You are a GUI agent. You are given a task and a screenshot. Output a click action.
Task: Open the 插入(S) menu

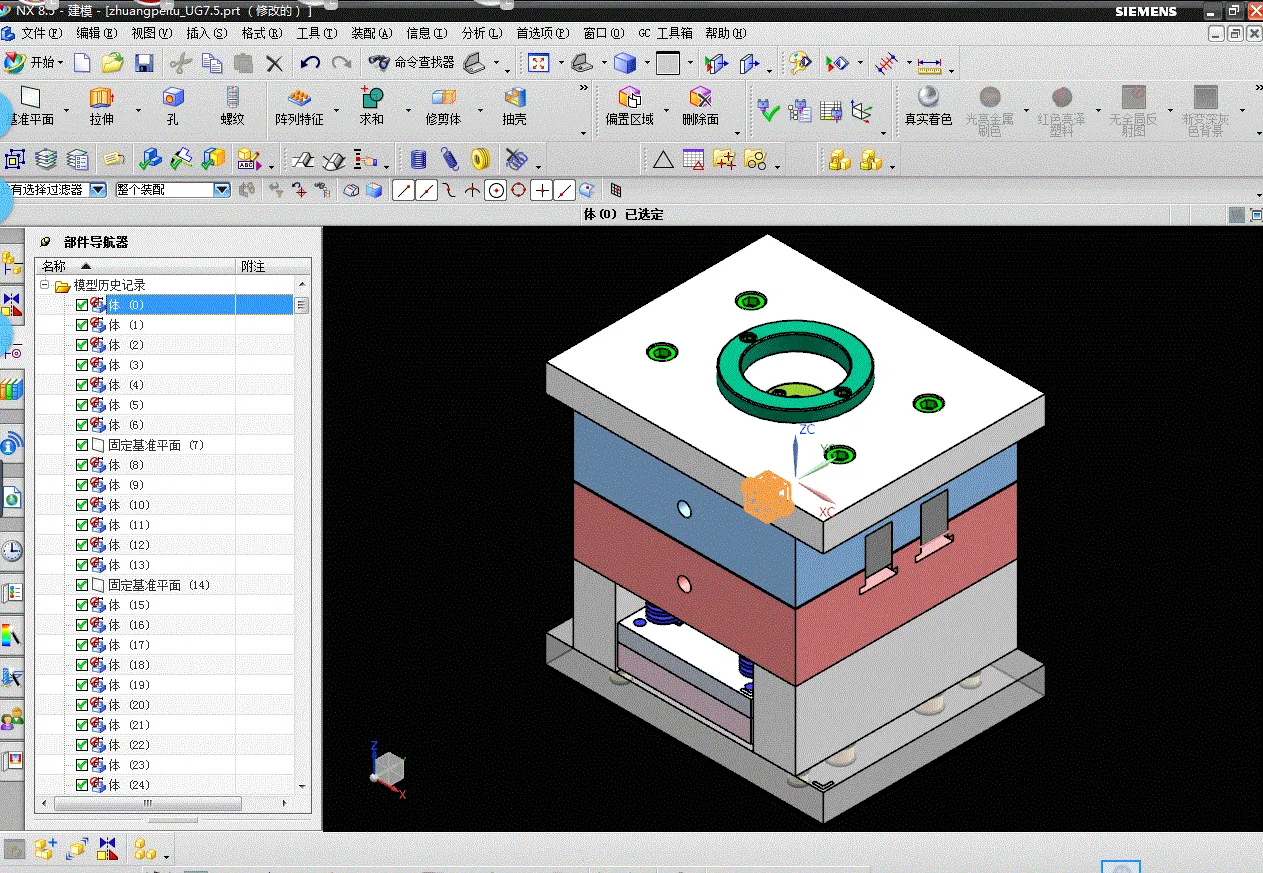205,33
